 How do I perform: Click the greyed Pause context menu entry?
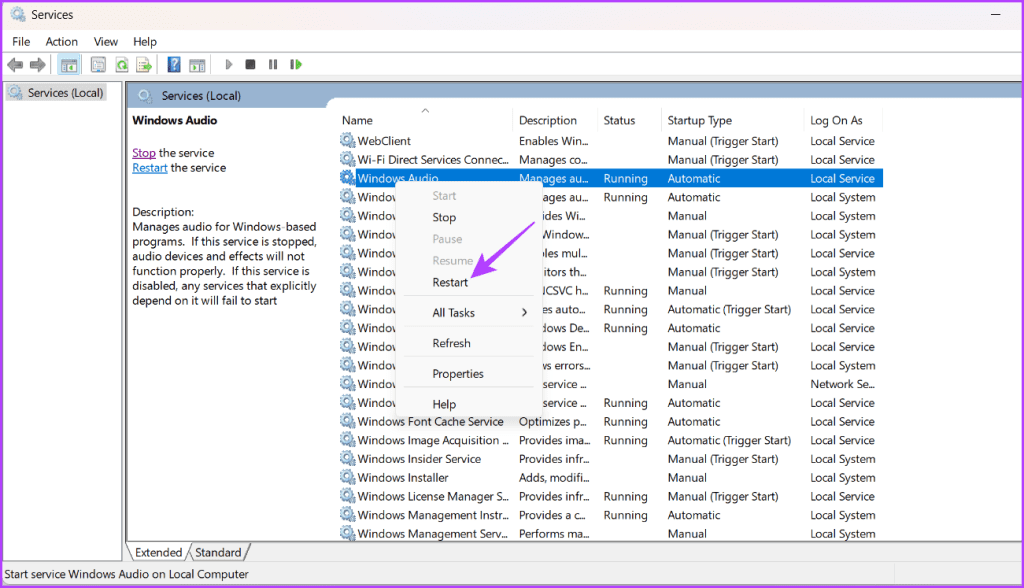(447, 239)
